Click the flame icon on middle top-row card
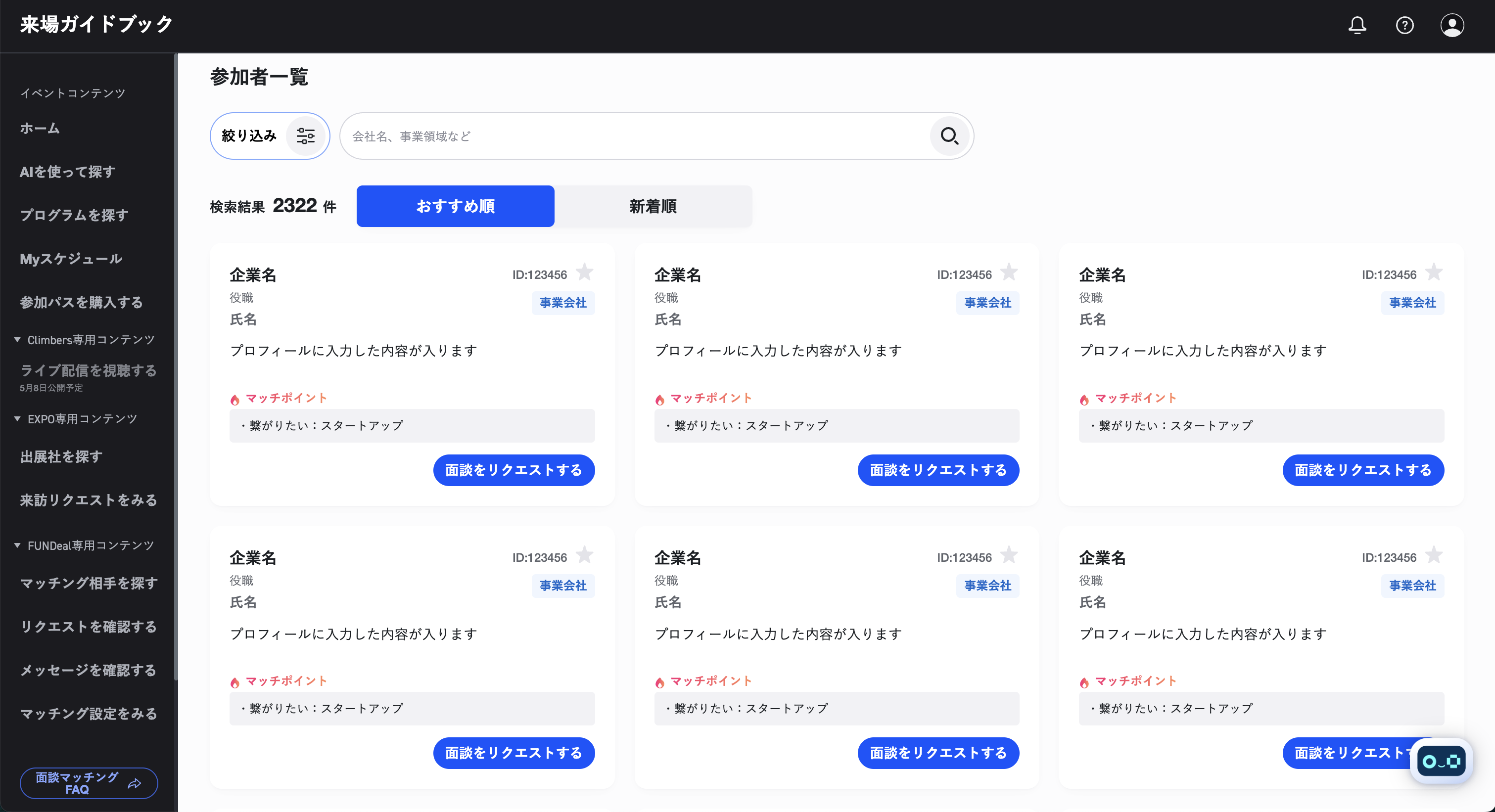The image size is (1495, 812). 660,399
